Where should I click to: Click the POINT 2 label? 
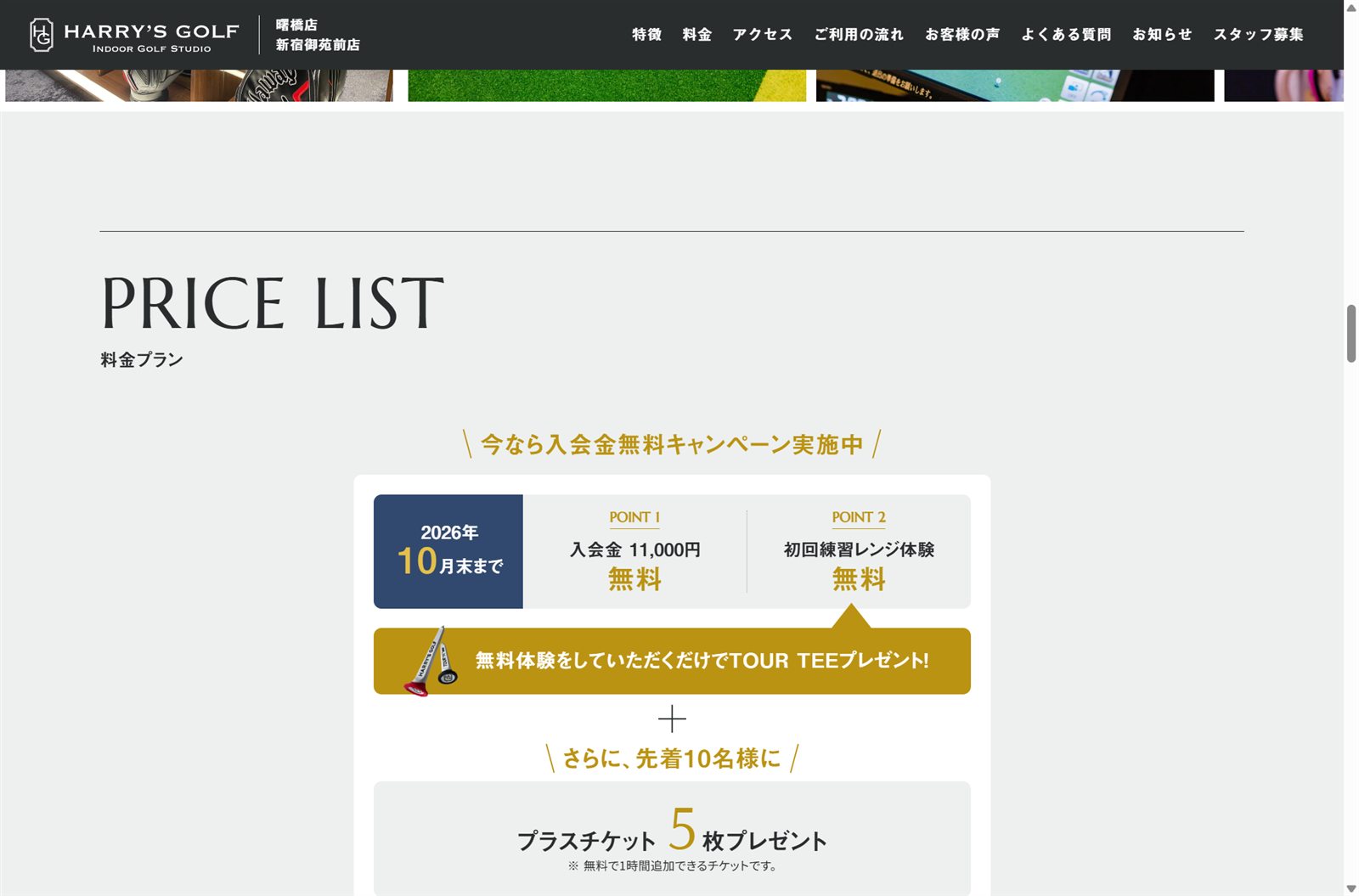pyautogui.click(x=859, y=517)
